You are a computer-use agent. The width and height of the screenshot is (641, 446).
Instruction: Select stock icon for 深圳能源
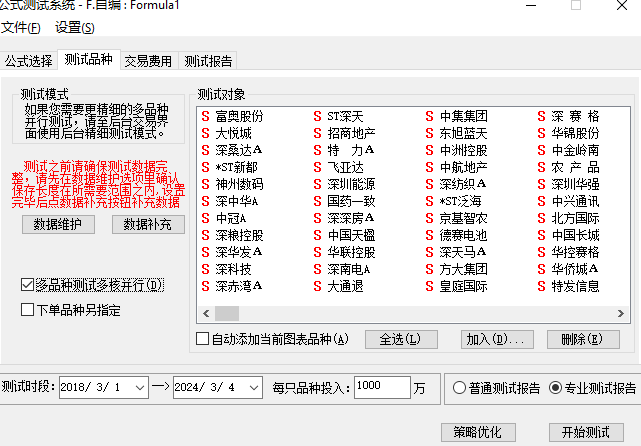click(318, 184)
